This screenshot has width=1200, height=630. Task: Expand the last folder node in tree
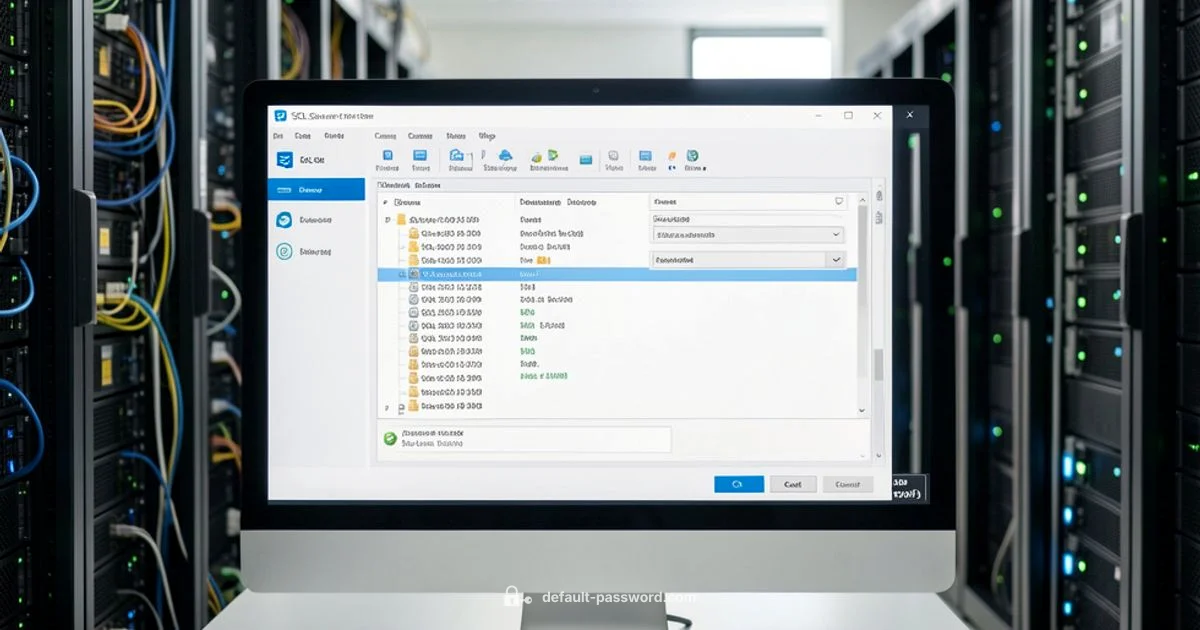386,408
